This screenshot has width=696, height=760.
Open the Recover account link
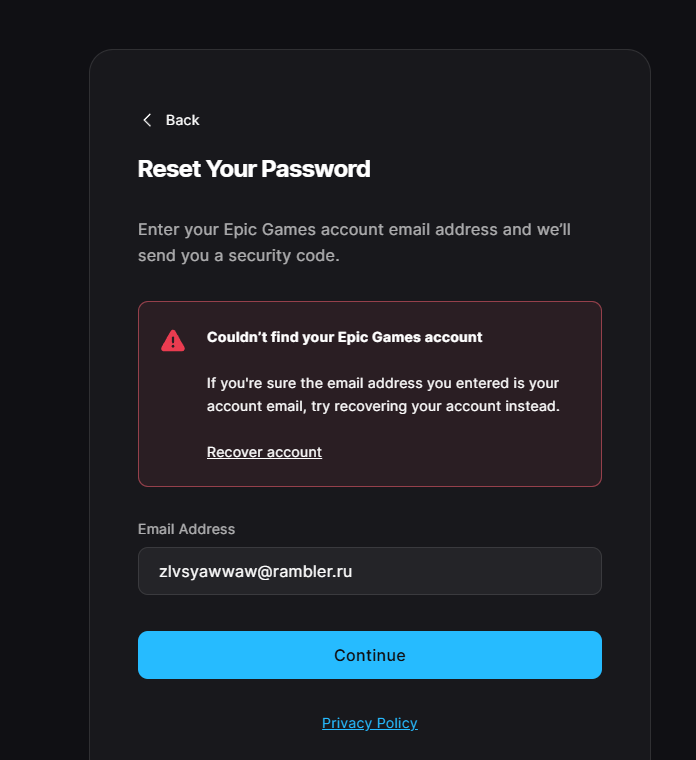[x=264, y=452]
